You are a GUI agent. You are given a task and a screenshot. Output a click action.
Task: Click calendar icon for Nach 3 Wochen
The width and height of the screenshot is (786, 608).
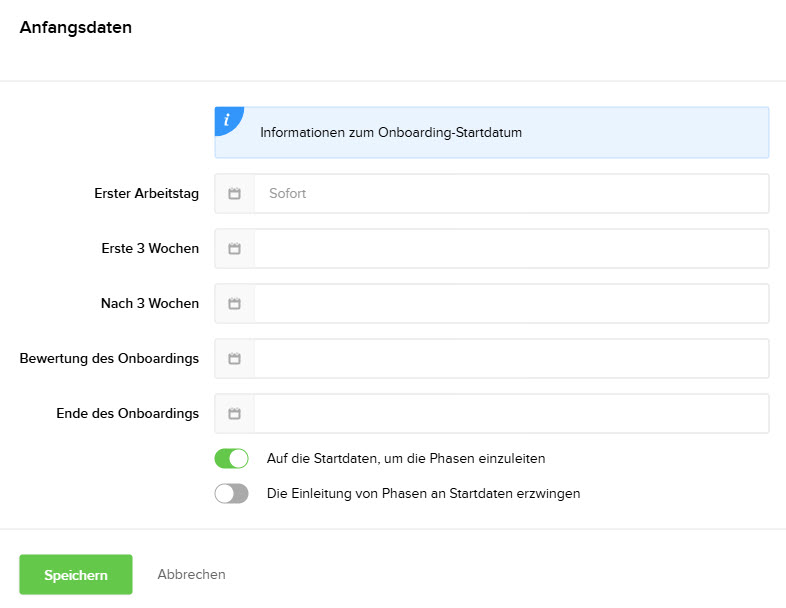coord(234,304)
